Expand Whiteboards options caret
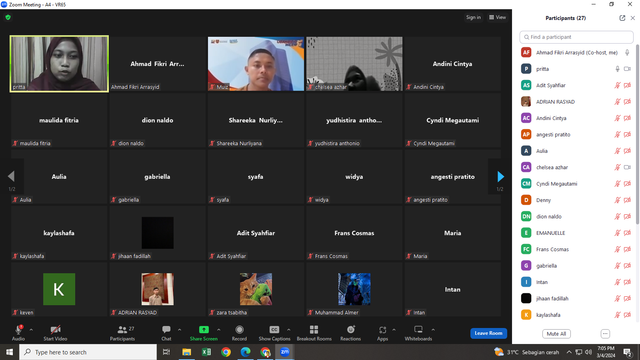 (x=433, y=330)
